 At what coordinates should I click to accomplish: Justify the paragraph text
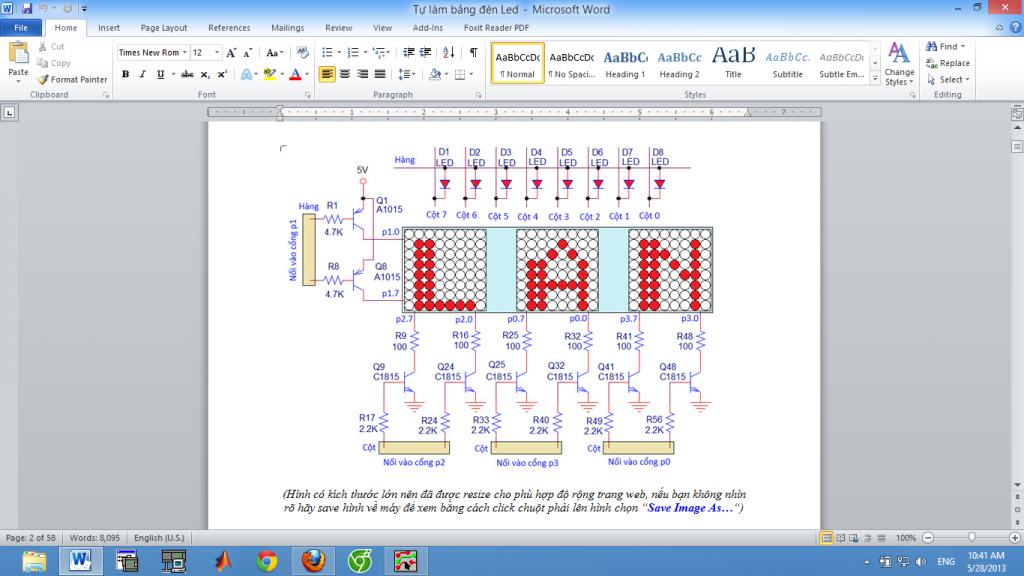[x=380, y=74]
